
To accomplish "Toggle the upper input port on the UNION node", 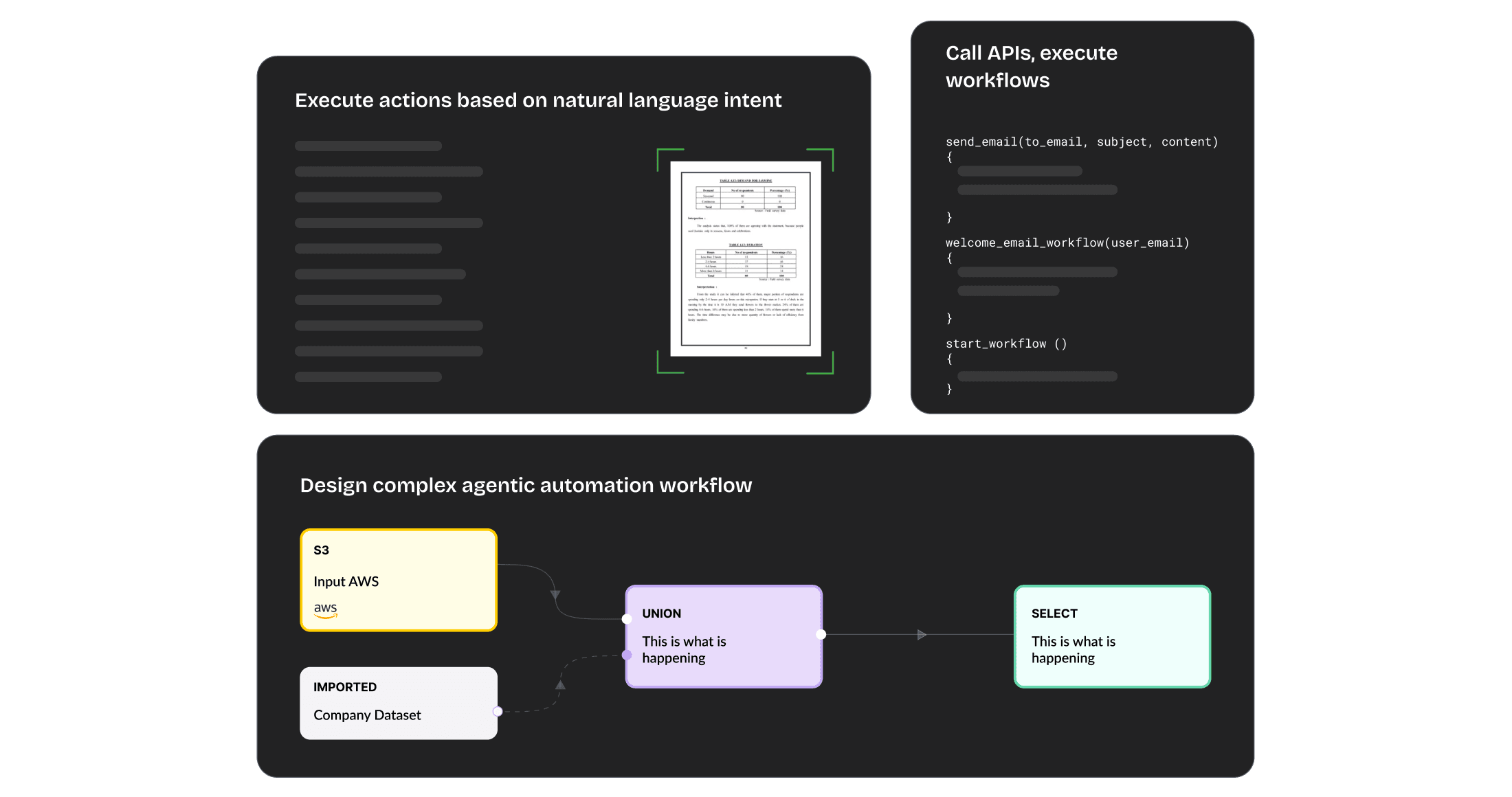I will [626, 618].
